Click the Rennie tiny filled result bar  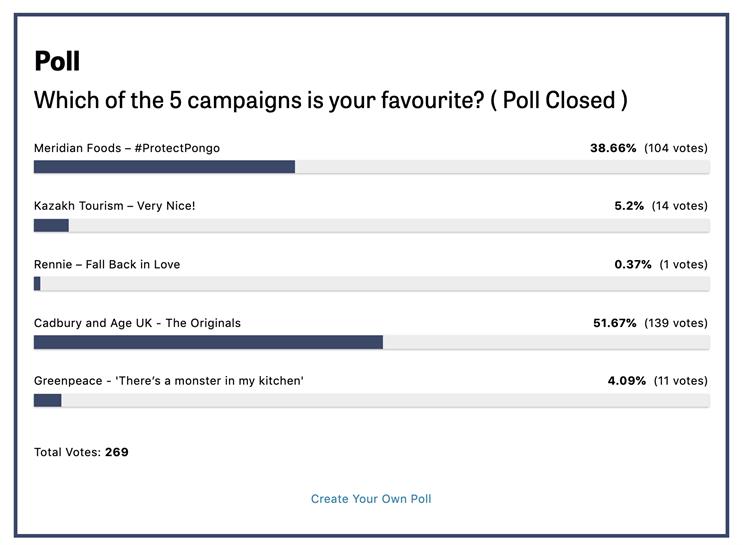[x=37, y=283]
